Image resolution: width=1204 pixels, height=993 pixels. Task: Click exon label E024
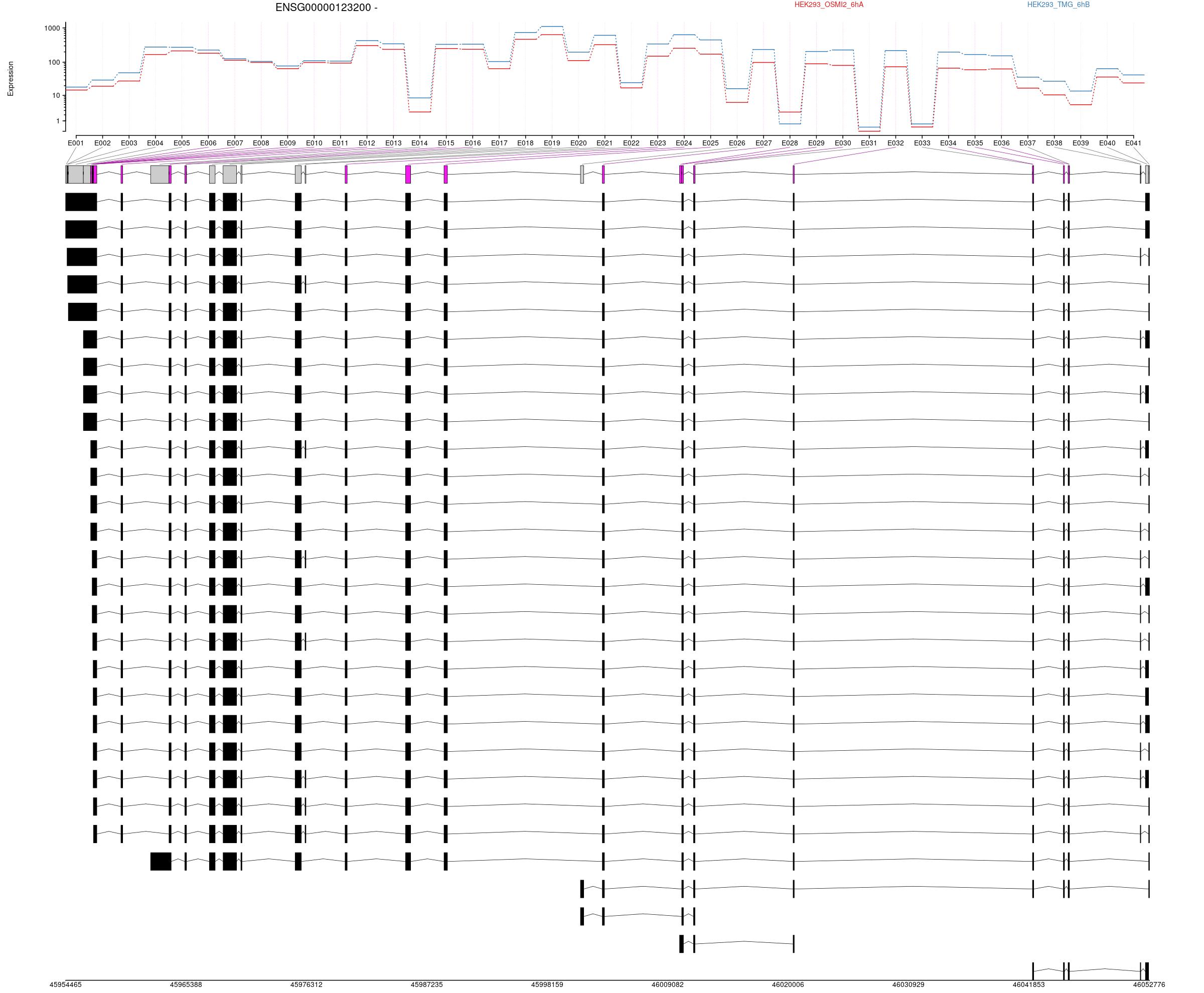[684, 143]
